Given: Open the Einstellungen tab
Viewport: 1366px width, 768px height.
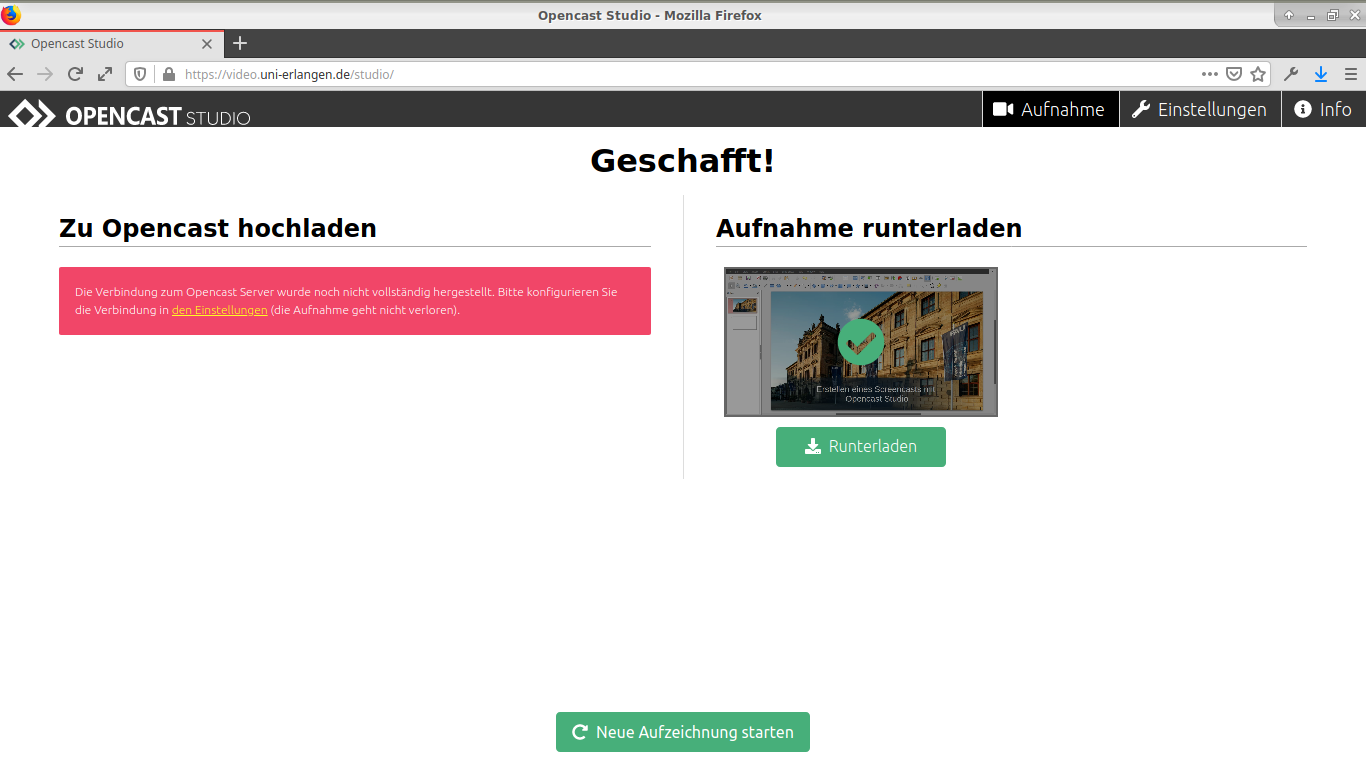Looking at the screenshot, I should click(1199, 109).
